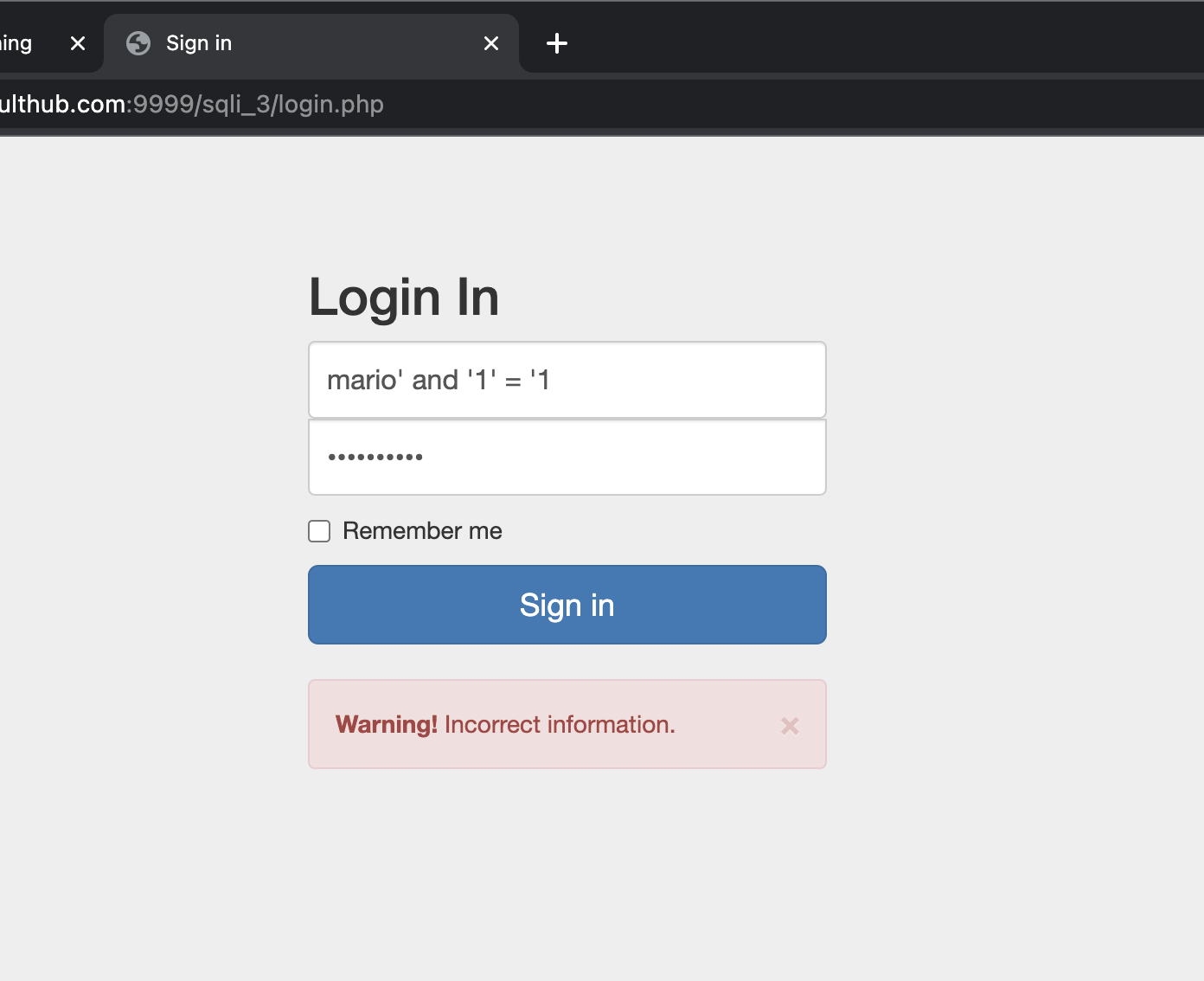Screen dimensions: 1204x981
Task: Switch to the Sign in tab
Action: tap(311, 43)
